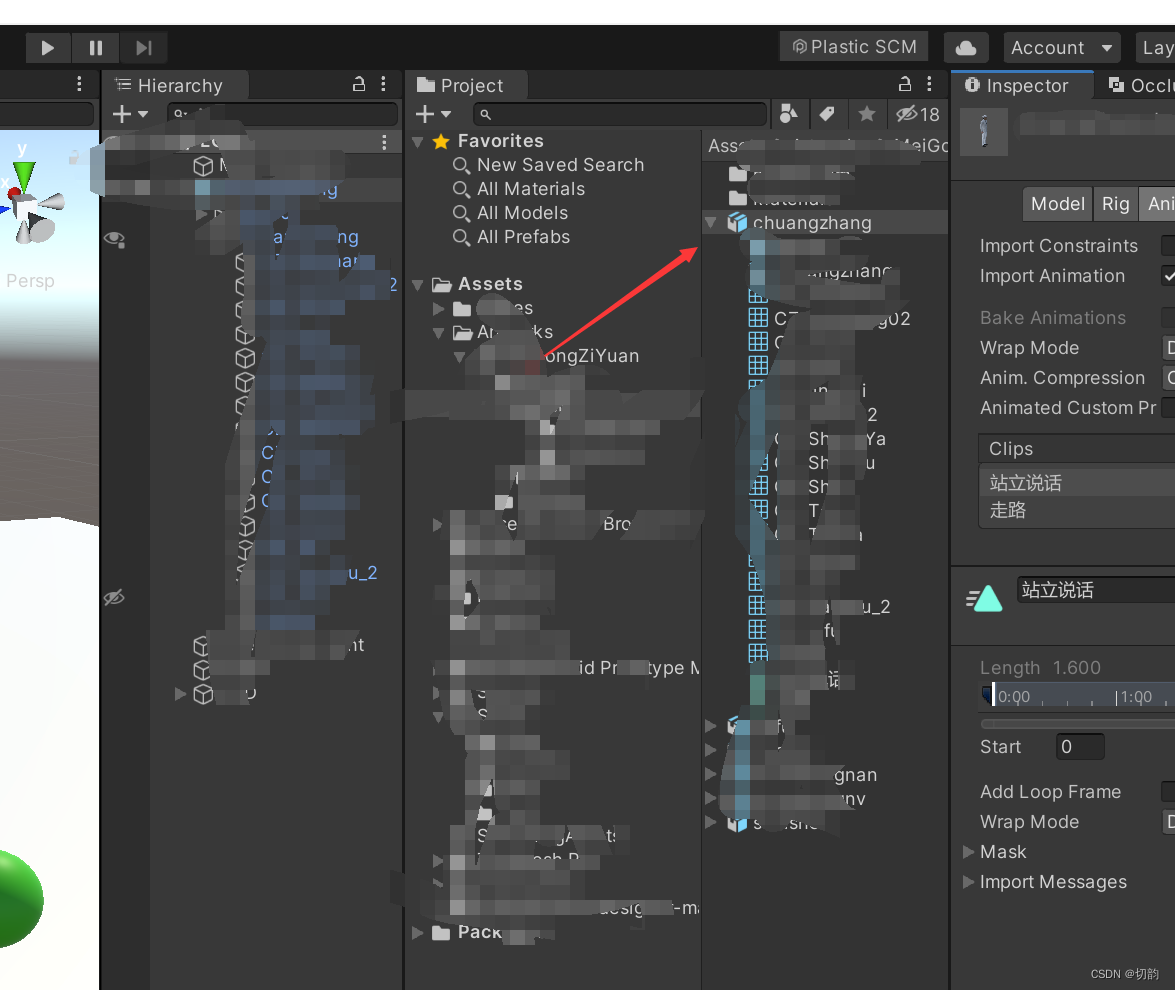Advance one frame with the Step button
This screenshot has width=1175, height=990.
(143, 48)
